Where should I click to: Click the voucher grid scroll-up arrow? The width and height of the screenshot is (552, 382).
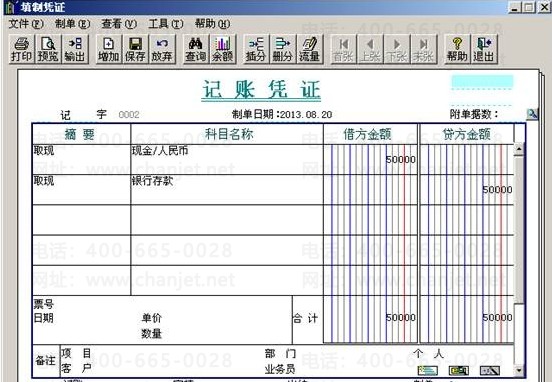click(x=519, y=149)
